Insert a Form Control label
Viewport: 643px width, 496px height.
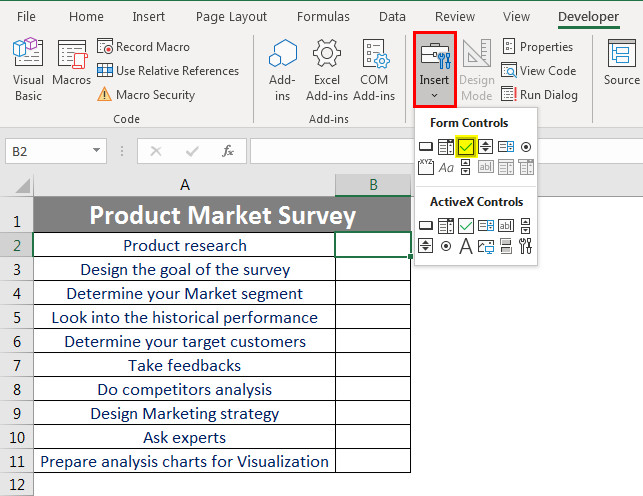tap(446, 167)
